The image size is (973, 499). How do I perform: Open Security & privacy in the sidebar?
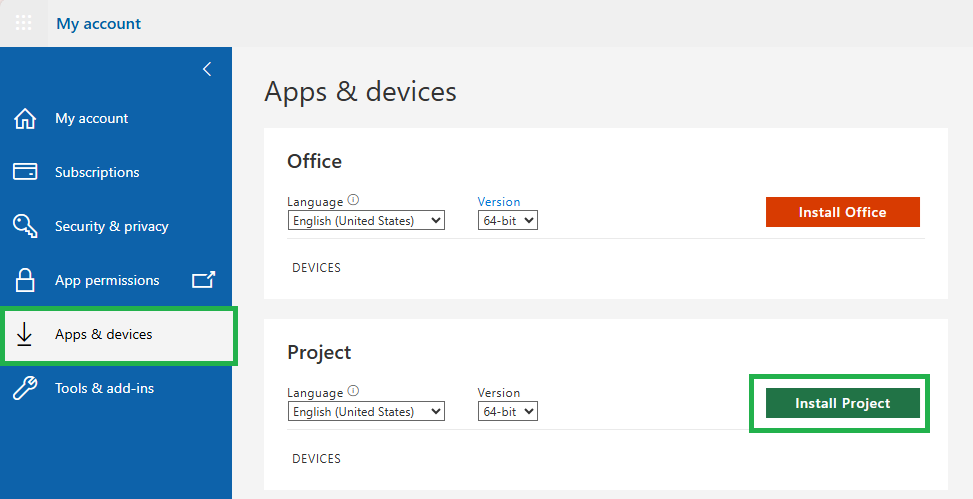tap(112, 226)
